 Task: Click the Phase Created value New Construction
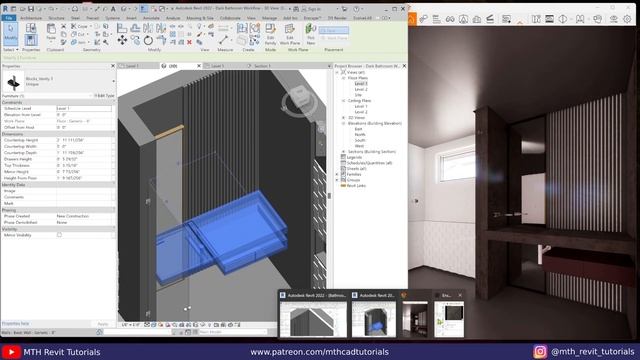click(84, 216)
